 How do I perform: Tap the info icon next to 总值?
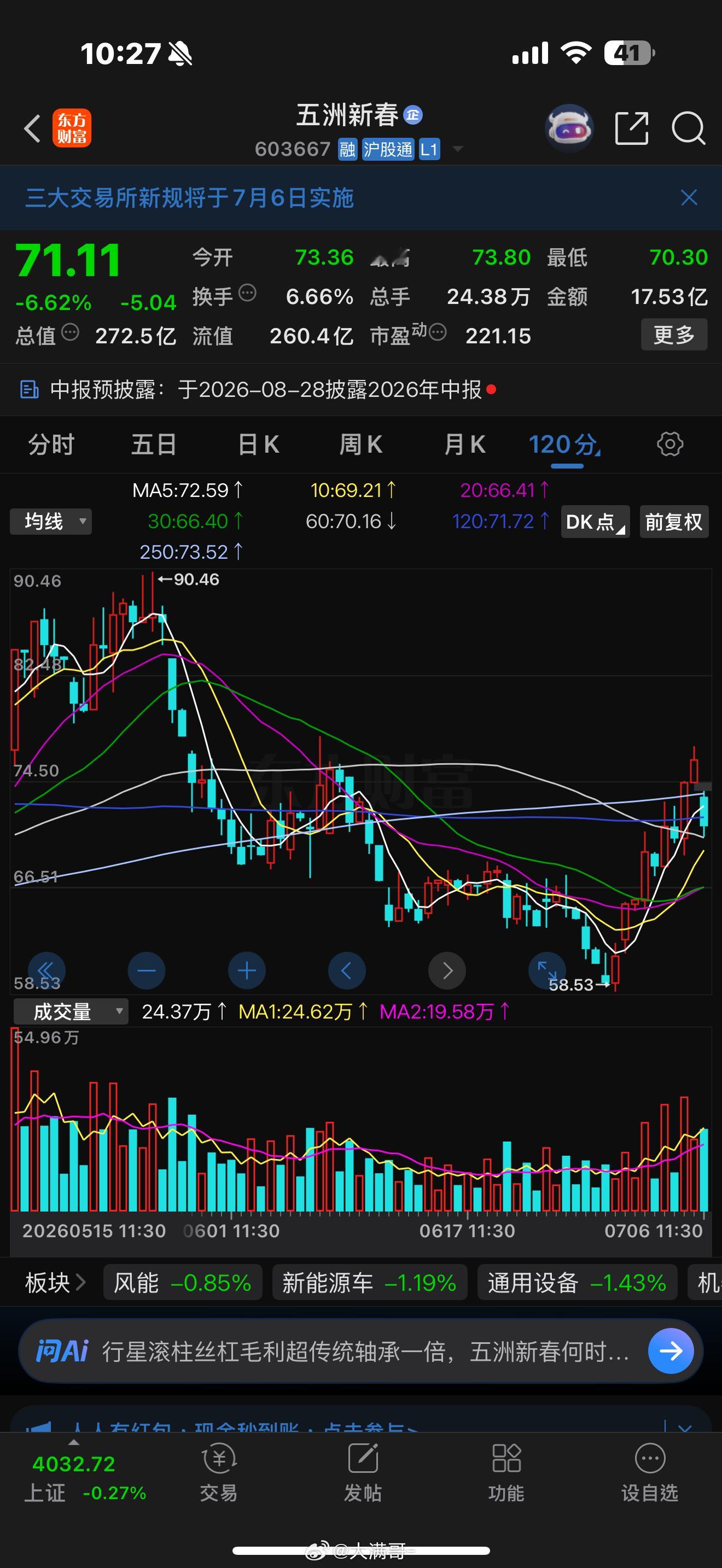[x=71, y=332]
